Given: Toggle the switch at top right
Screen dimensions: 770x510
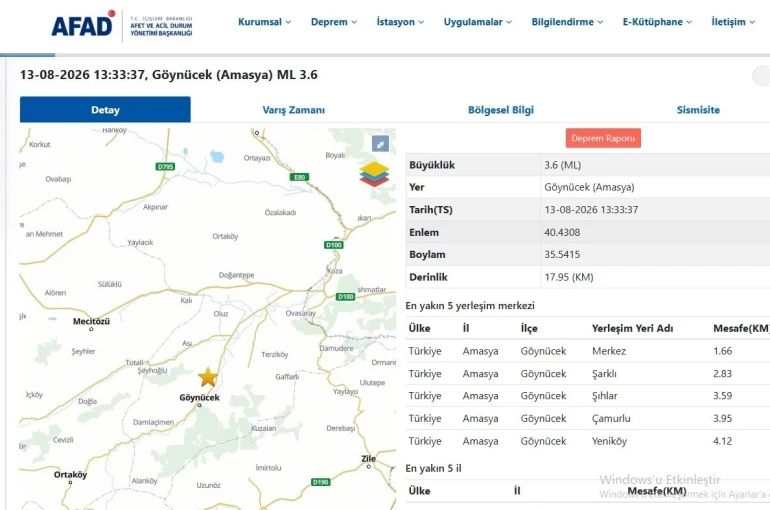Looking at the screenshot, I should (x=762, y=76).
